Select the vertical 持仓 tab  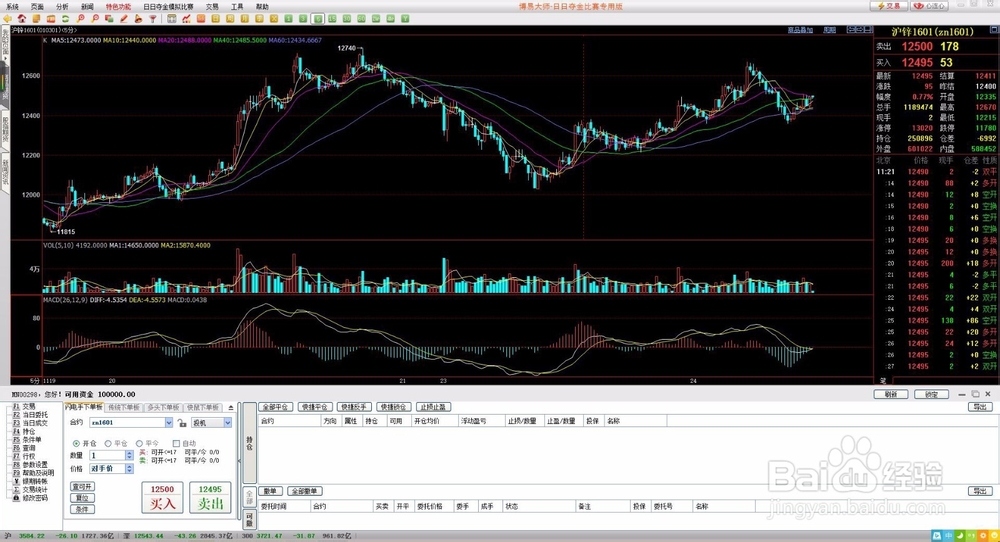249,443
